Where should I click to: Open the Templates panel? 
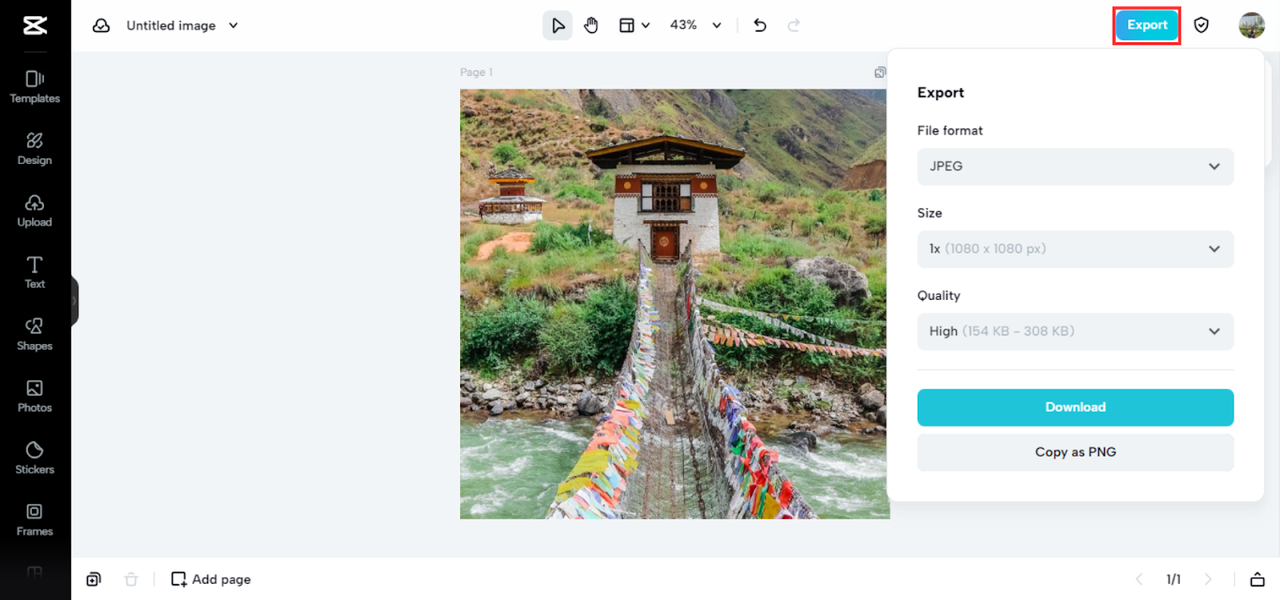pos(35,87)
